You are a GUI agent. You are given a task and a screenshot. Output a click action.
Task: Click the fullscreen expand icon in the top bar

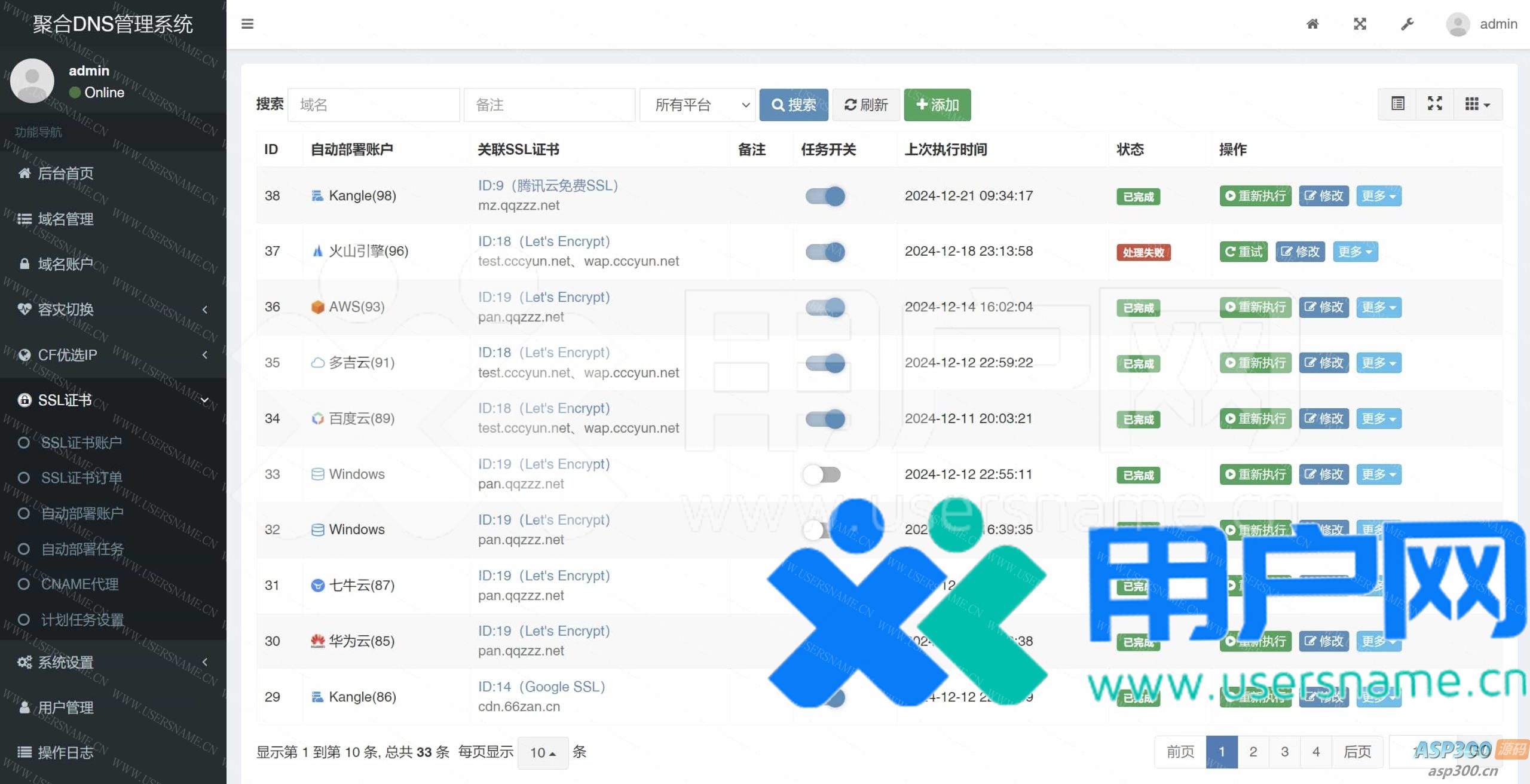click(1360, 24)
